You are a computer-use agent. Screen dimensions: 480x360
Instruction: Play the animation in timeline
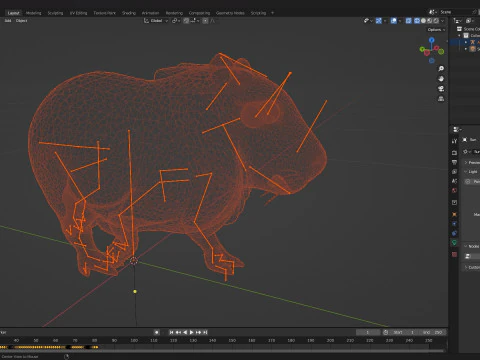point(192,332)
